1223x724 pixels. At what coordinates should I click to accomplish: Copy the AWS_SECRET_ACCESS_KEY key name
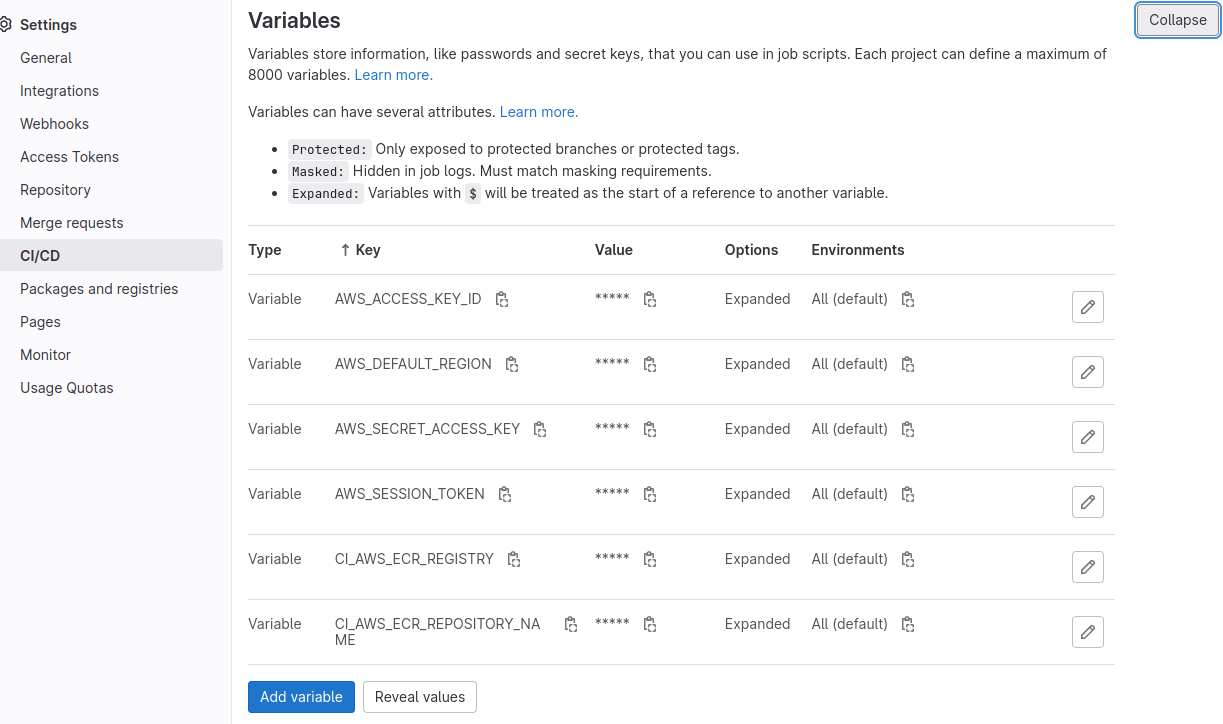[x=540, y=429]
